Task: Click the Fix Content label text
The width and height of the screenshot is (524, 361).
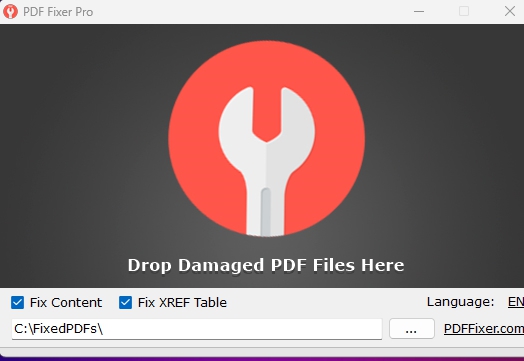Action: click(x=66, y=303)
